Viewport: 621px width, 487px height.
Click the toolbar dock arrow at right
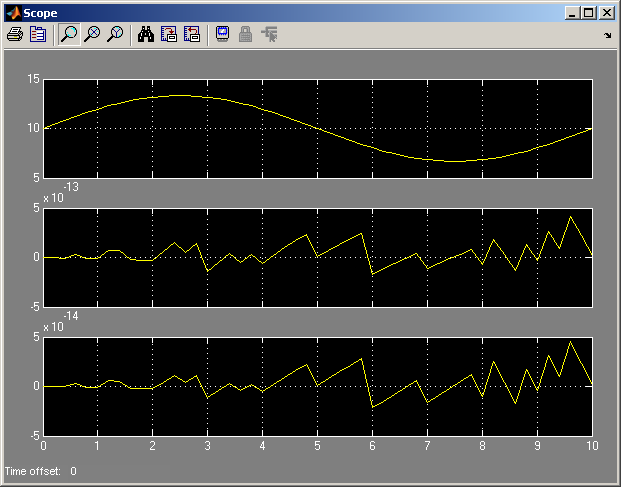(608, 36)
